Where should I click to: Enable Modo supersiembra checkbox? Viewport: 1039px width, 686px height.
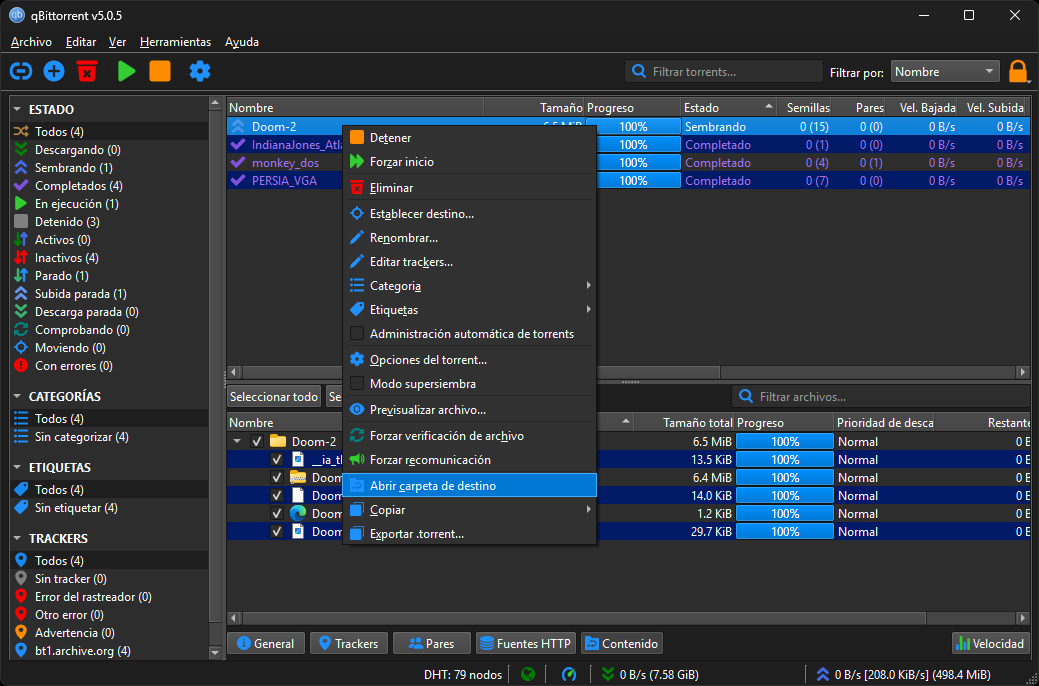pos(357,384)
